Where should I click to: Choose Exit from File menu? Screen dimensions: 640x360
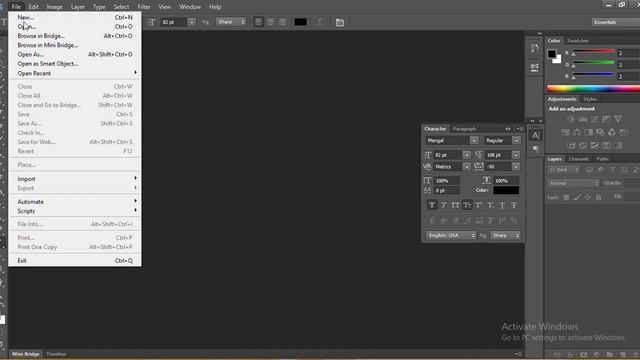coord(75,260)
